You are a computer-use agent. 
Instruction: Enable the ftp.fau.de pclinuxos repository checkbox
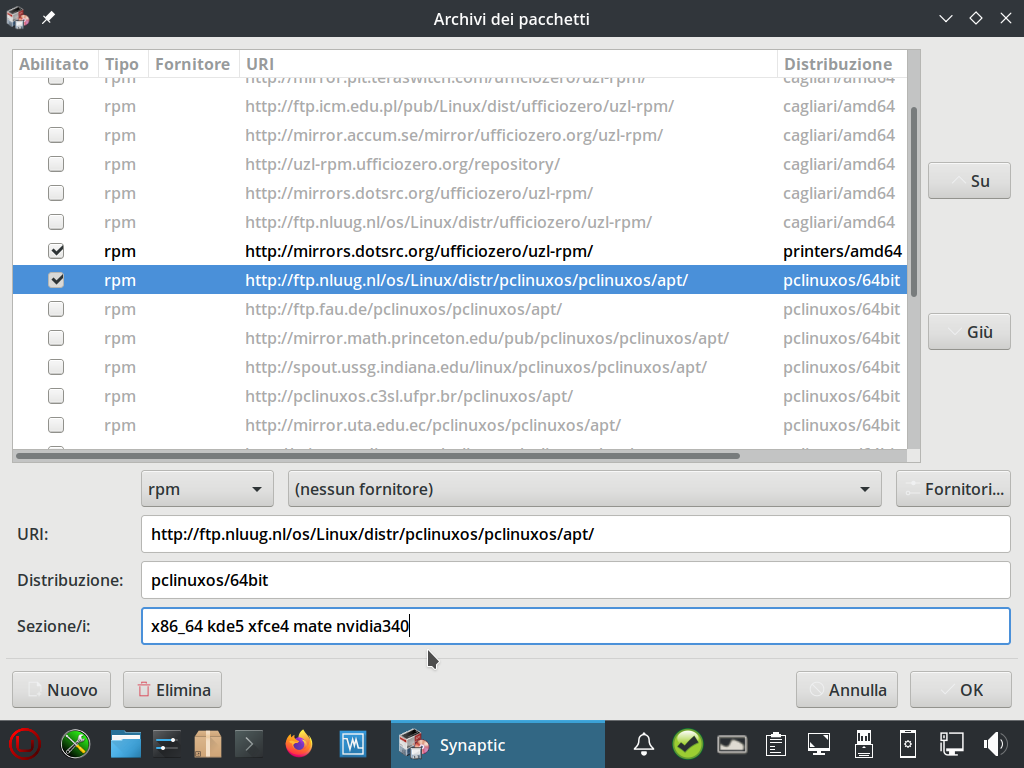(57, 309)
